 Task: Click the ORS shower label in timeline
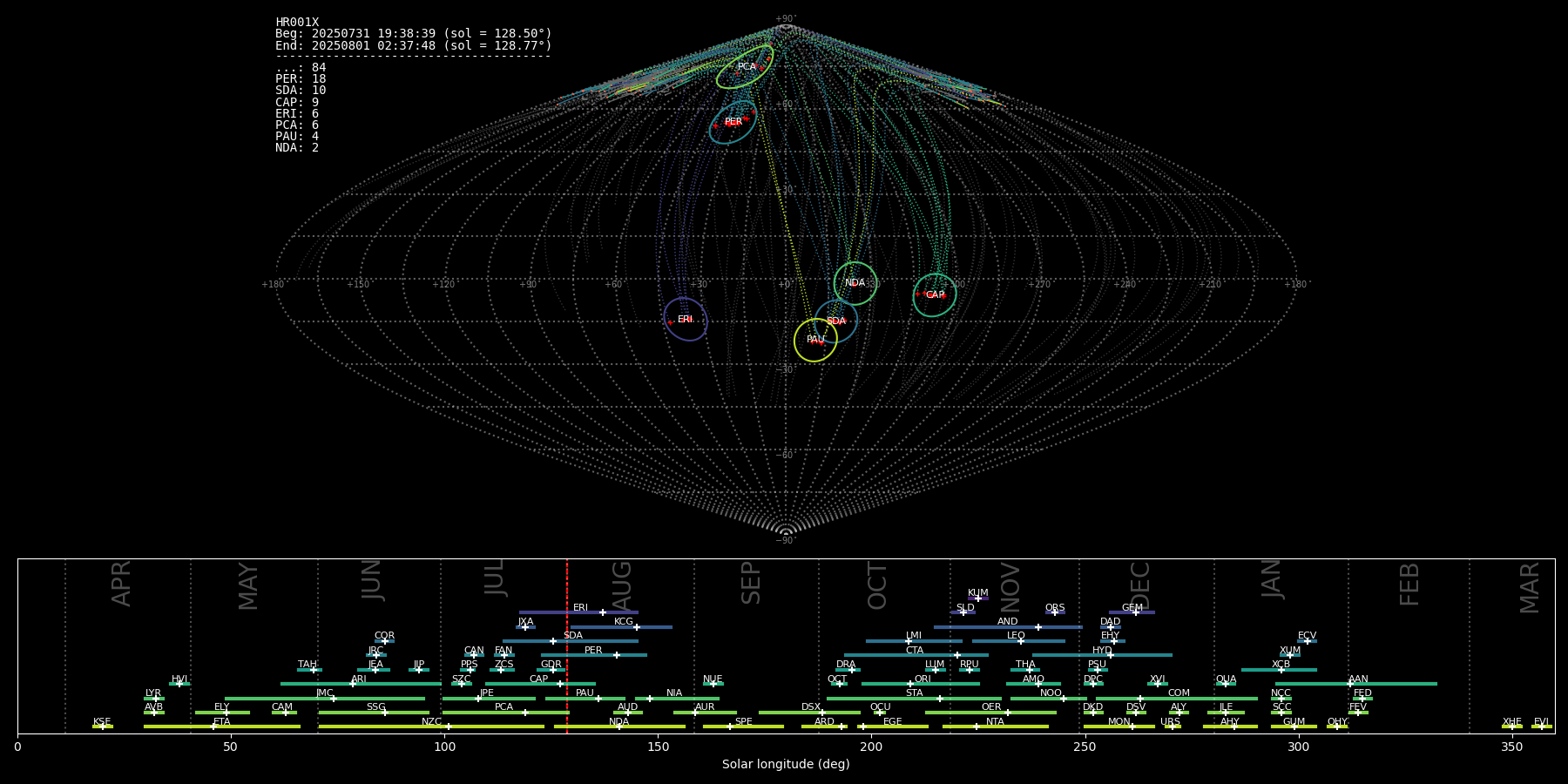point(1055,607)
